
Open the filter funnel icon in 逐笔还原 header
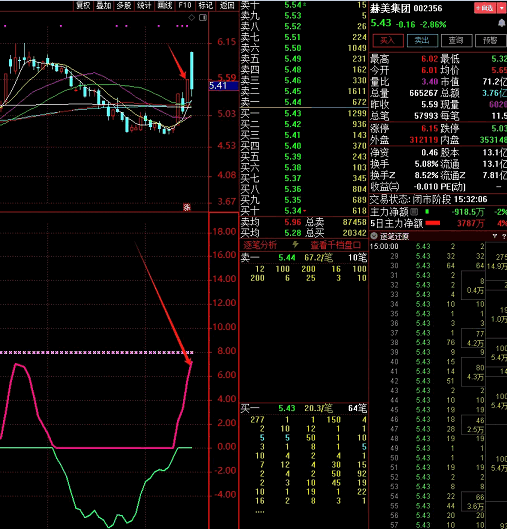[495, 236]
